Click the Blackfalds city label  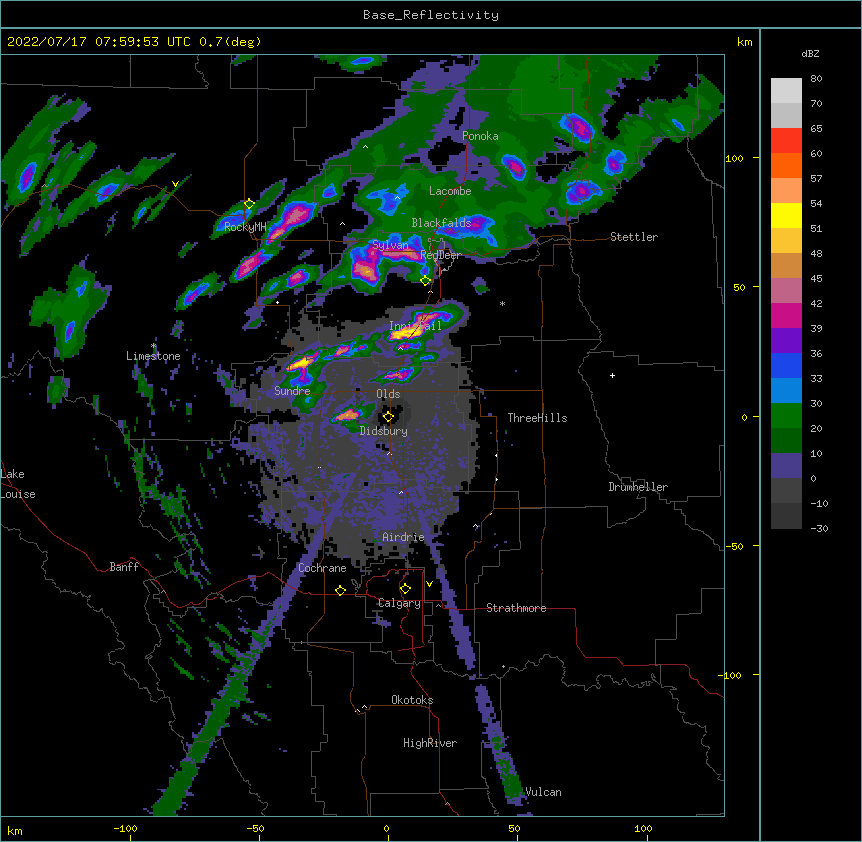click(x=441, y=223)
